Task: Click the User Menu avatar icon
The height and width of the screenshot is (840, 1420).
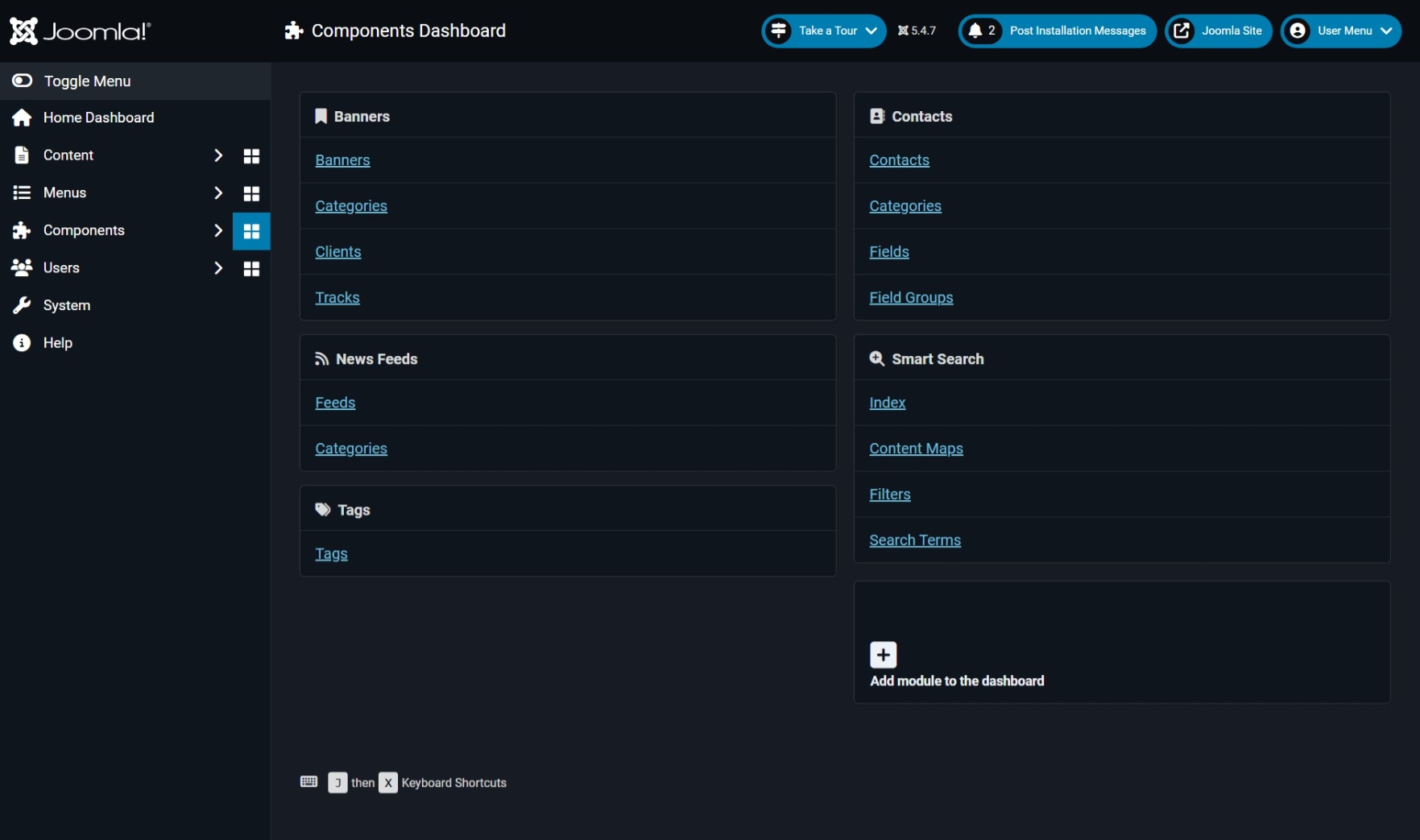Action: [1298, 31]
